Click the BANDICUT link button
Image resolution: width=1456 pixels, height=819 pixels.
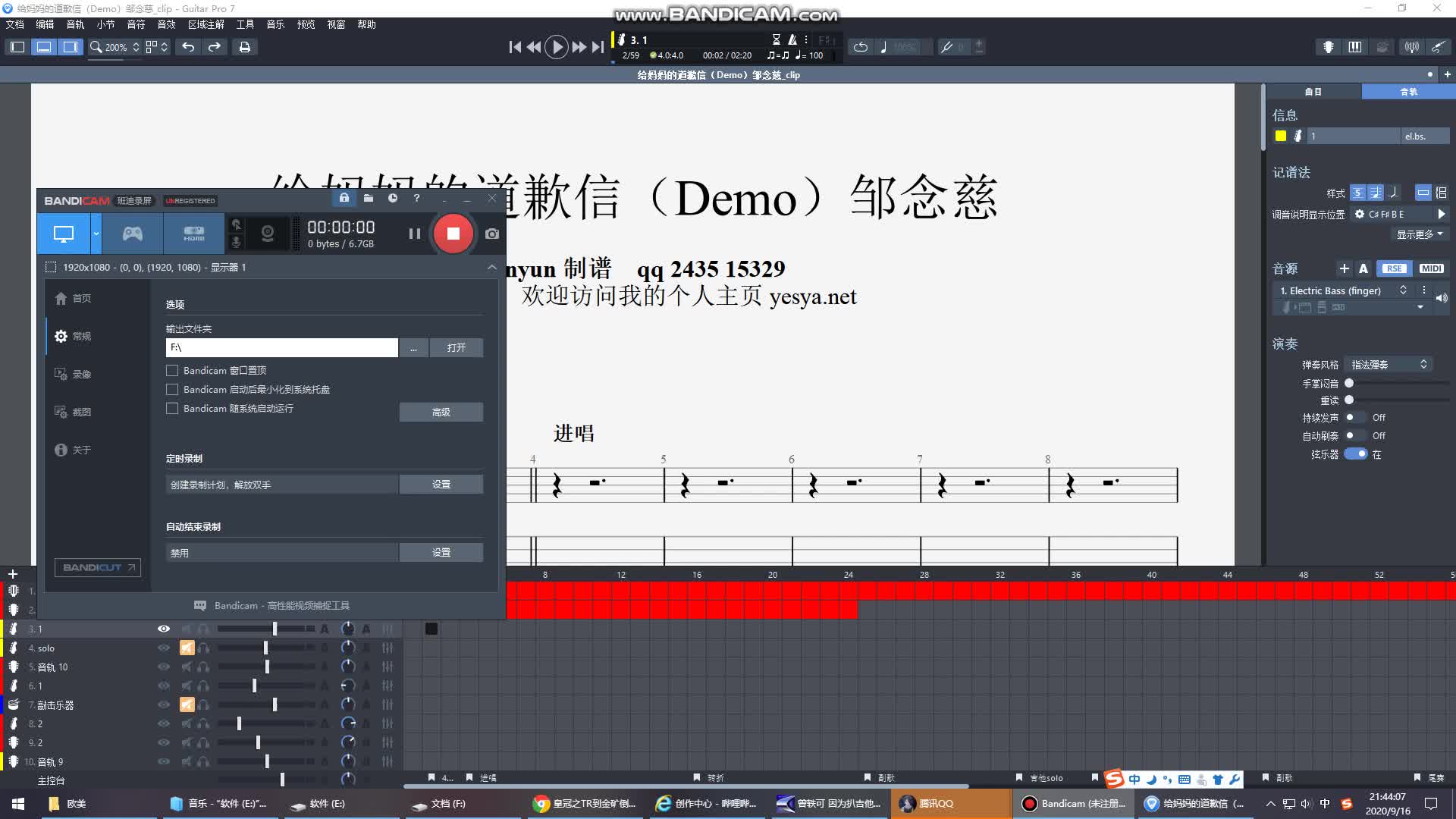(98, 568)
